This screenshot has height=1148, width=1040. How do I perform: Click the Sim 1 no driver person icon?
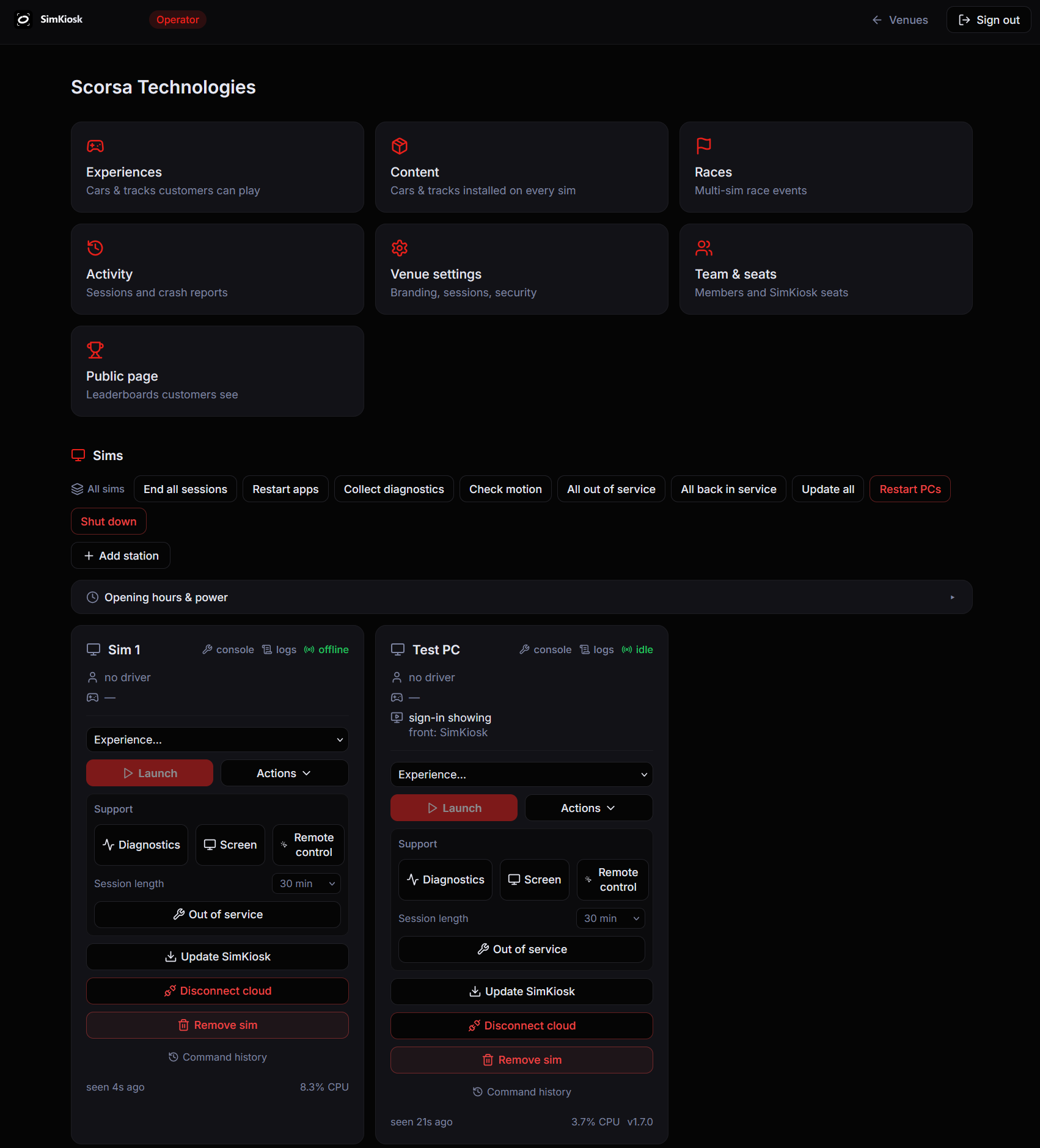click(92, 678)
